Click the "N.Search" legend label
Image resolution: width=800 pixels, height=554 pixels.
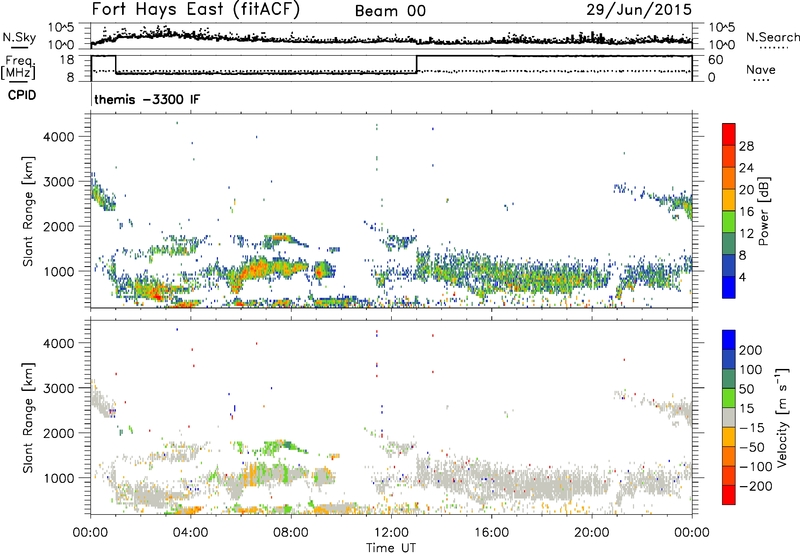772,37
